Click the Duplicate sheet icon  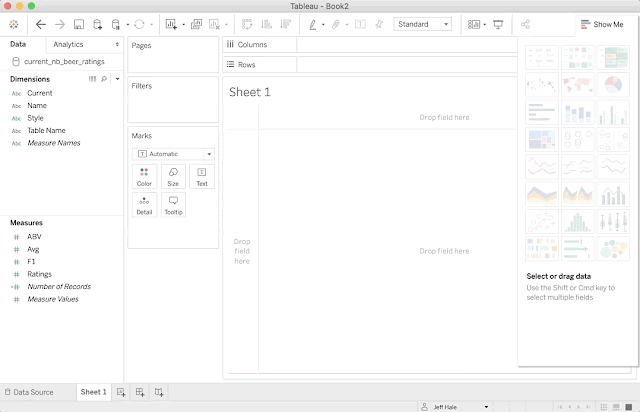[x=196, y=24]
